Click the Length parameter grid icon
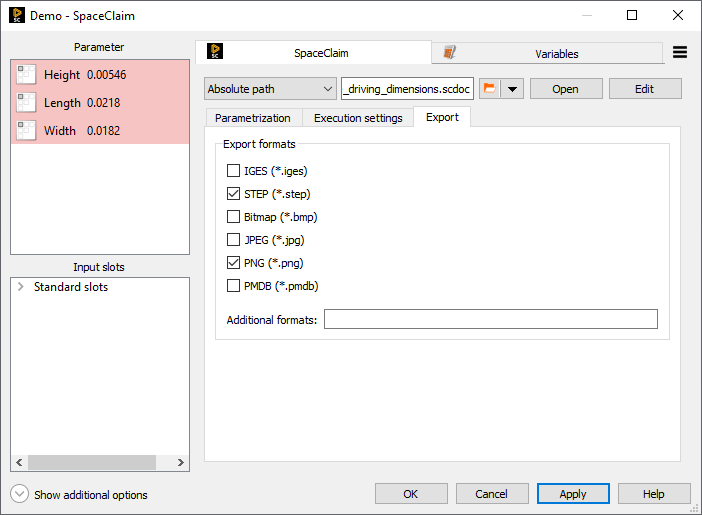Image resolution: width=702 pixels, height=515 pixels. point(26,103)
